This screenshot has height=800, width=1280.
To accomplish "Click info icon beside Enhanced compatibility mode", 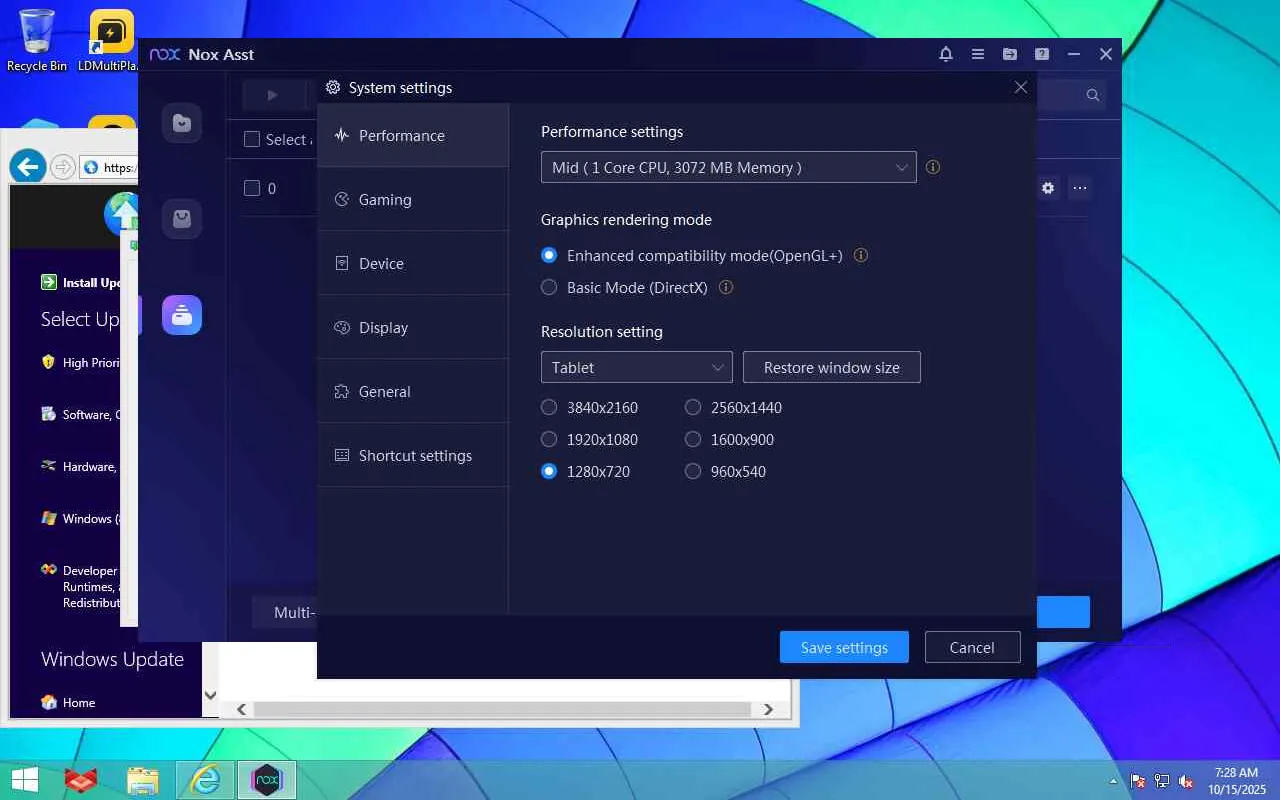I will tap(861, 255).
